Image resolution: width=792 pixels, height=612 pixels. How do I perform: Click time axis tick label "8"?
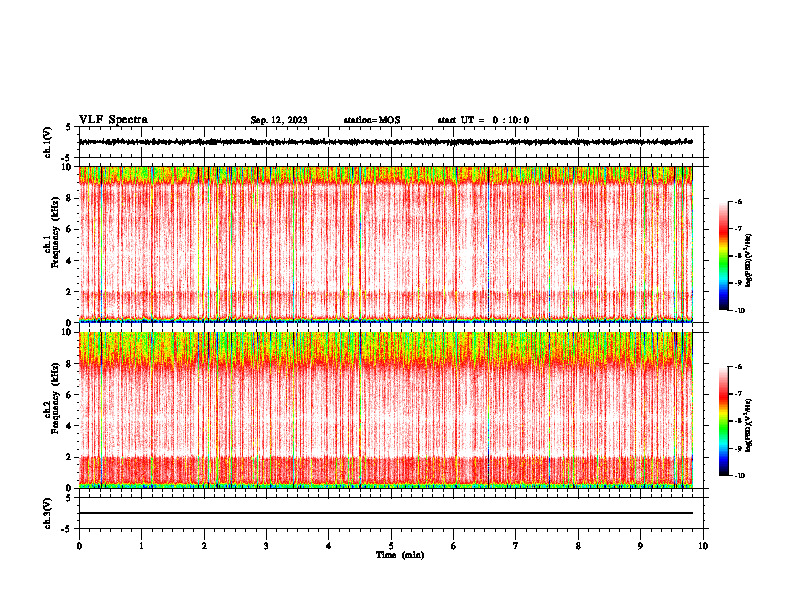[x=578, y=546]
